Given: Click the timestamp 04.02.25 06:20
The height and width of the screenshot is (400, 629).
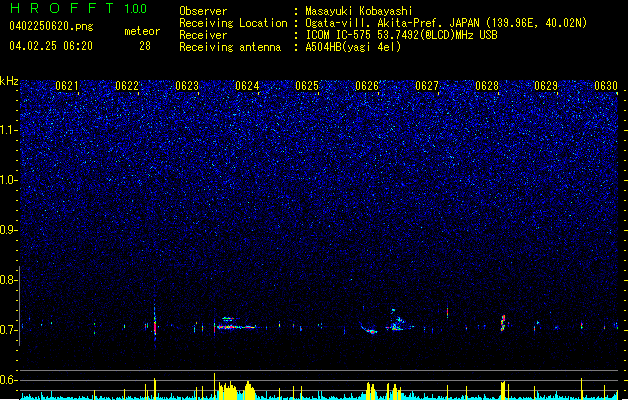Looking at the screenshot, I should tap(51, 46).
